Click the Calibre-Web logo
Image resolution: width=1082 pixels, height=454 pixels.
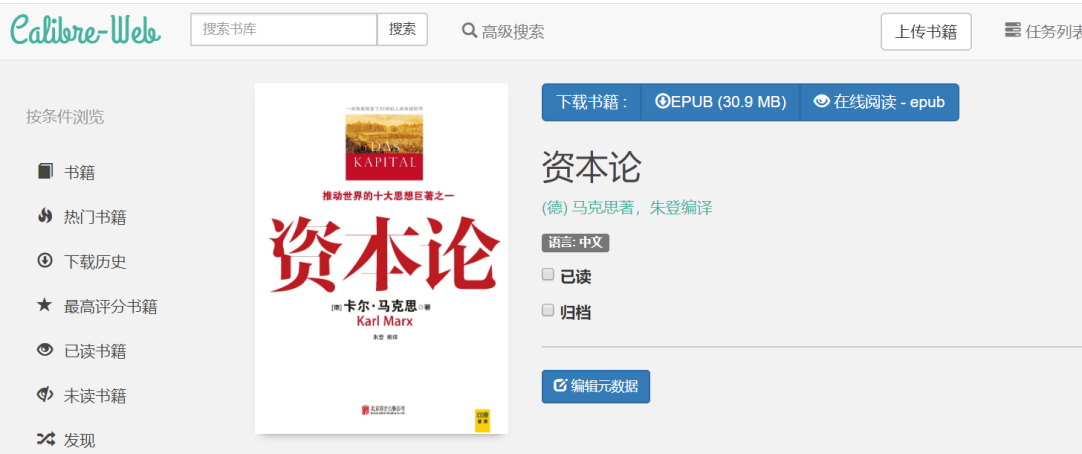(x=86, y=31)
